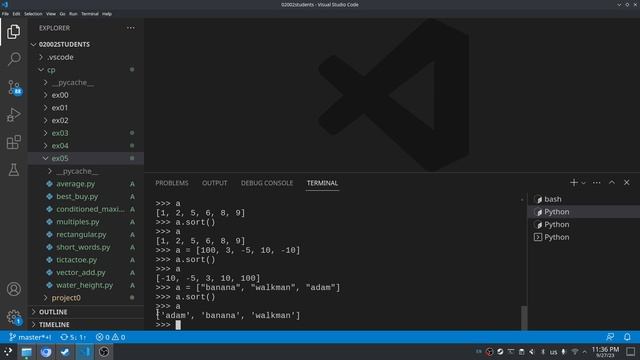Viewport: 640px width, 360px height.
Task: Open the Help menu
Action: point(107,13)
